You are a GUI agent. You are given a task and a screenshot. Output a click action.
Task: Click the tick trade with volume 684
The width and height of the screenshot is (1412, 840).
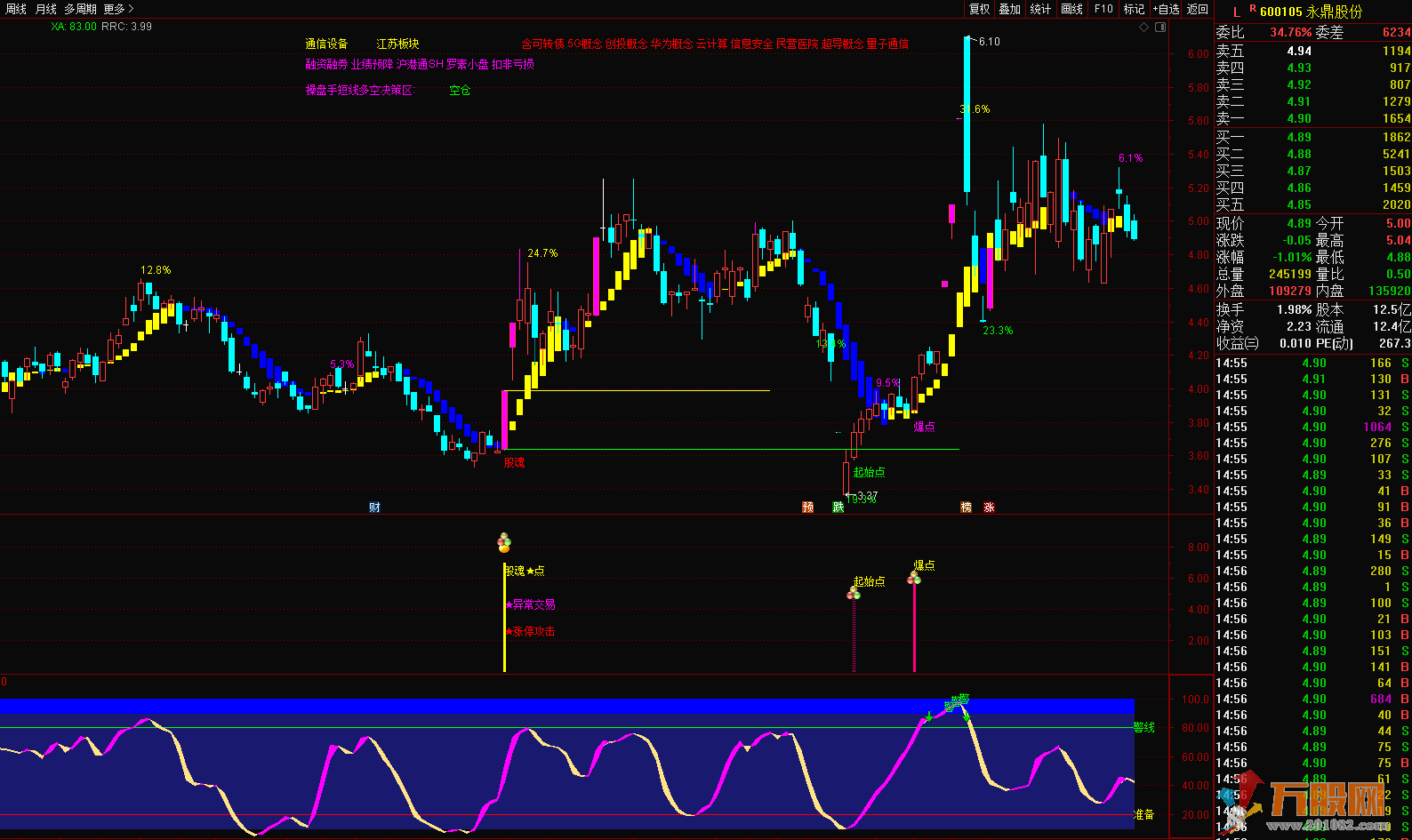click(x=1312, y=699)
